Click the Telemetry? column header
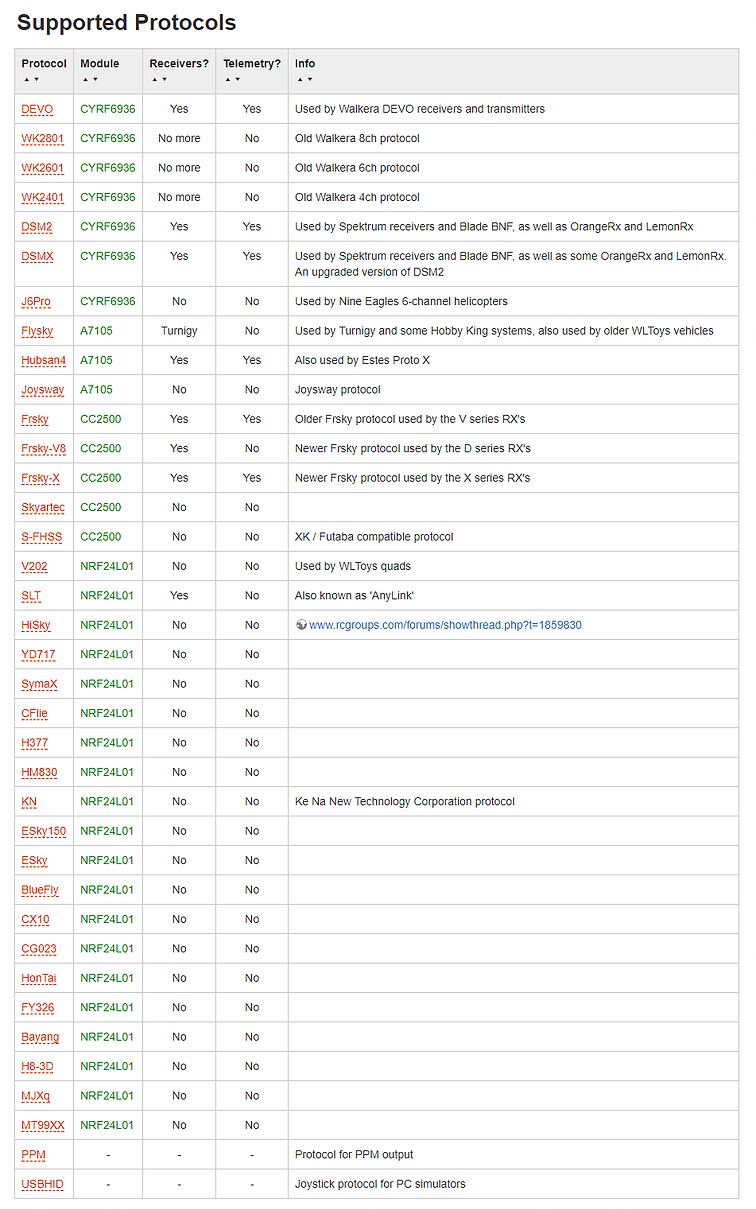Image resolution: width=756 pixels, height=1209 pixels. pyautogui.click(x=252, y=63)
